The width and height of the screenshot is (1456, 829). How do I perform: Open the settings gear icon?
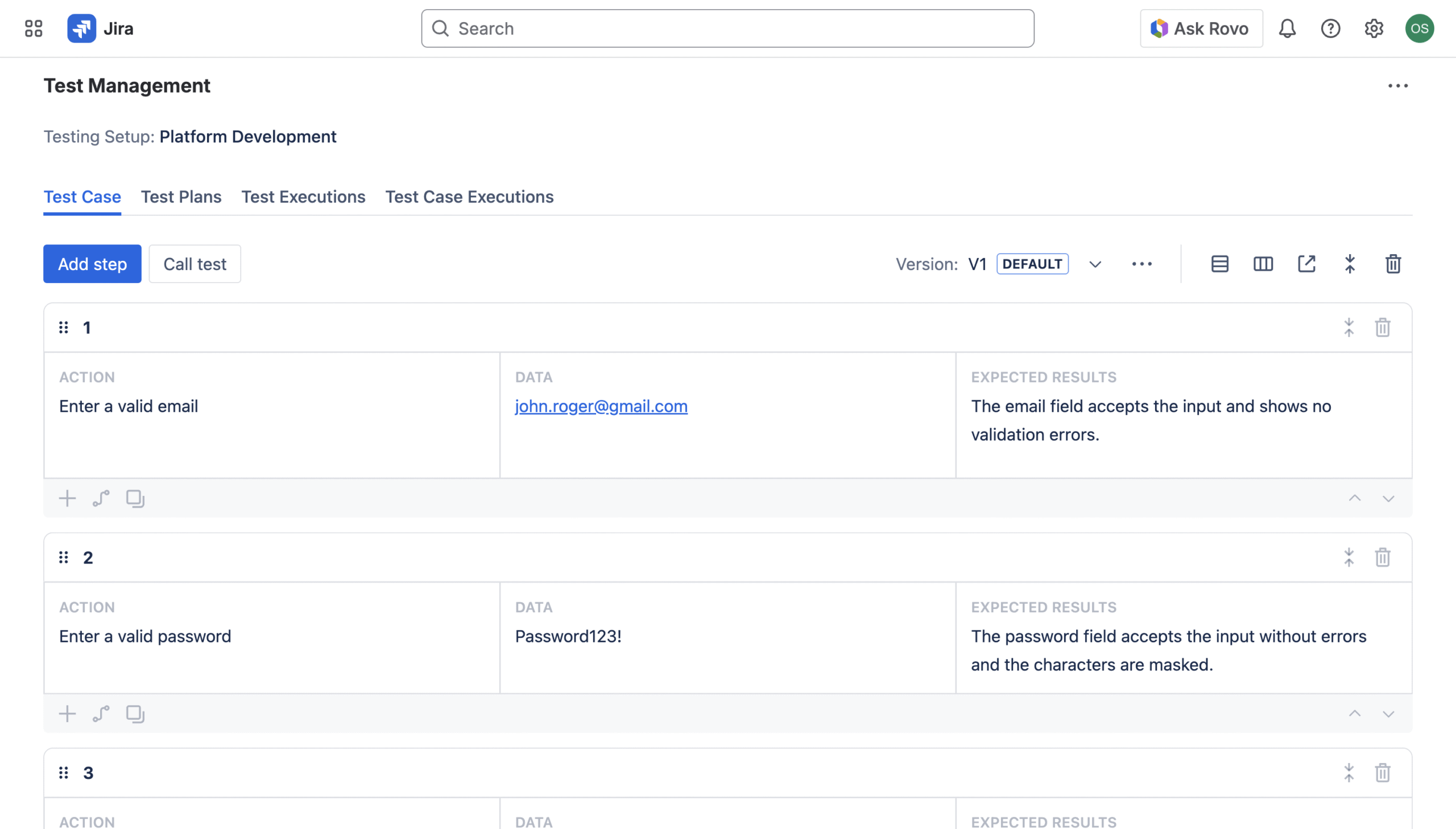pyautogui.click(x=1374, y=28)
